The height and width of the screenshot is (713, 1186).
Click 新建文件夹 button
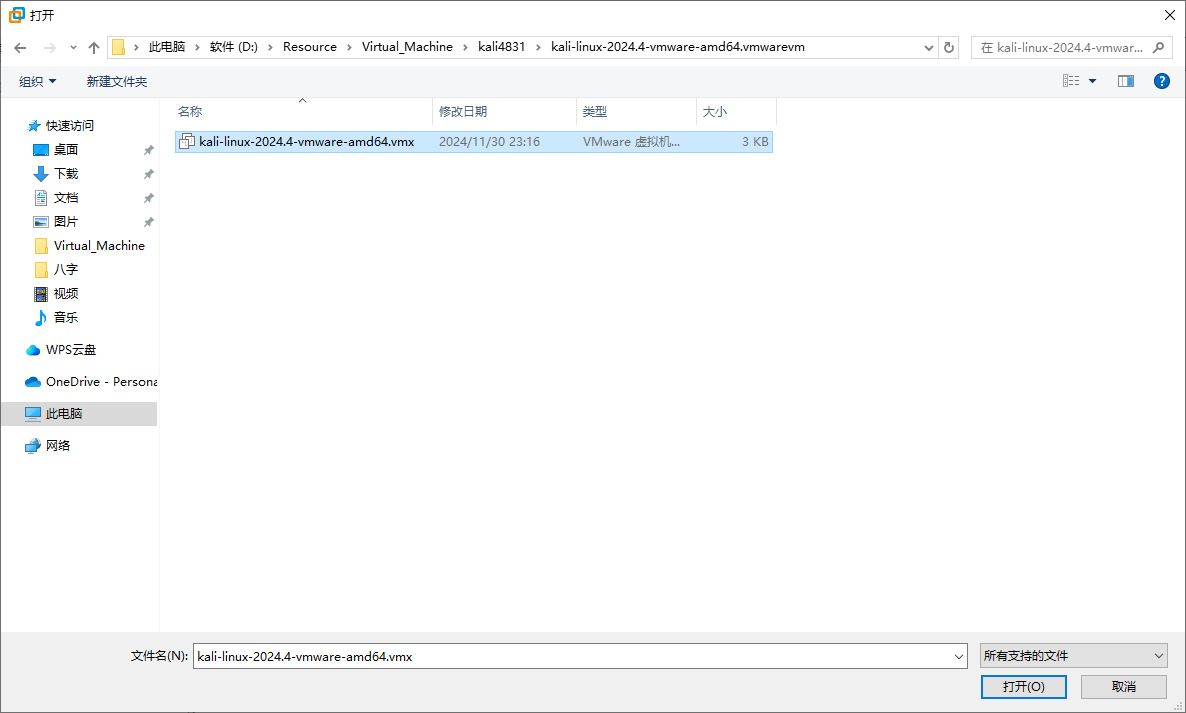116,82
